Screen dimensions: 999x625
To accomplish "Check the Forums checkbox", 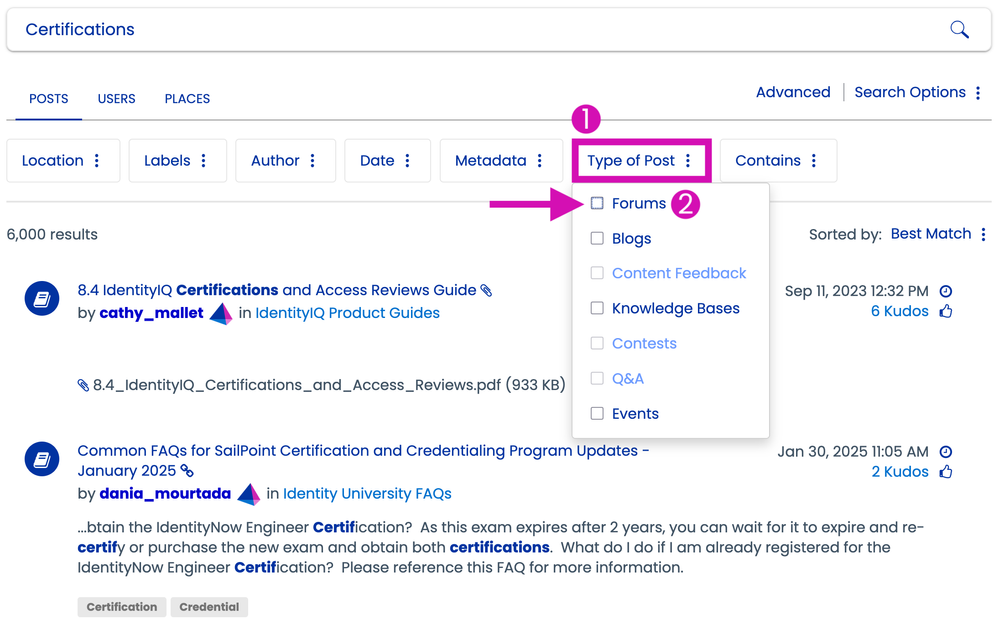I will [597, 203].
